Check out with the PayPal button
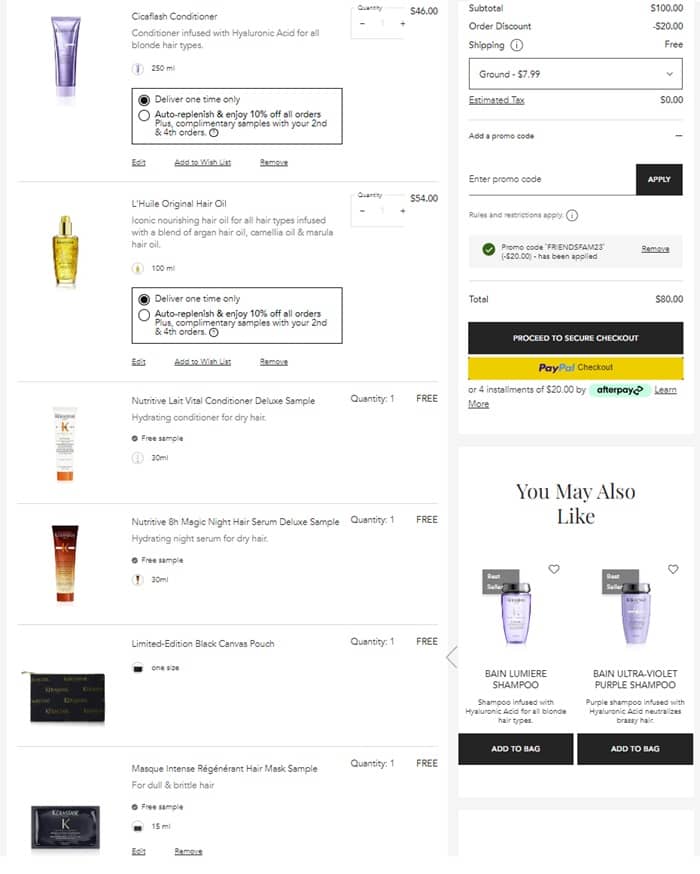700x874 pixels. (575, 368)
